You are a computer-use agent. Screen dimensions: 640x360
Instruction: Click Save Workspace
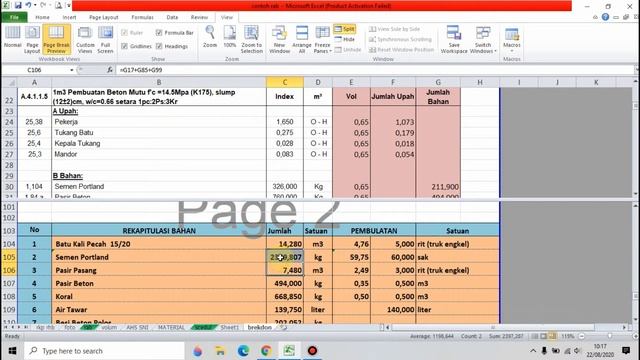tap(454, 40)
